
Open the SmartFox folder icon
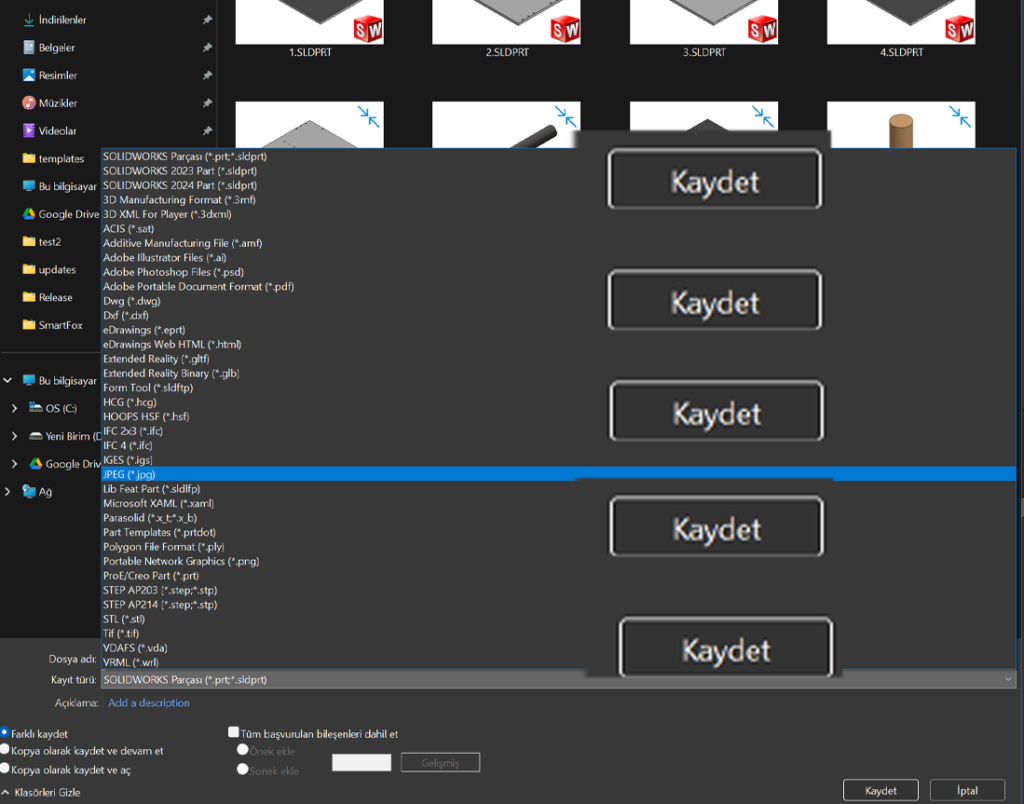coord(28,325)
